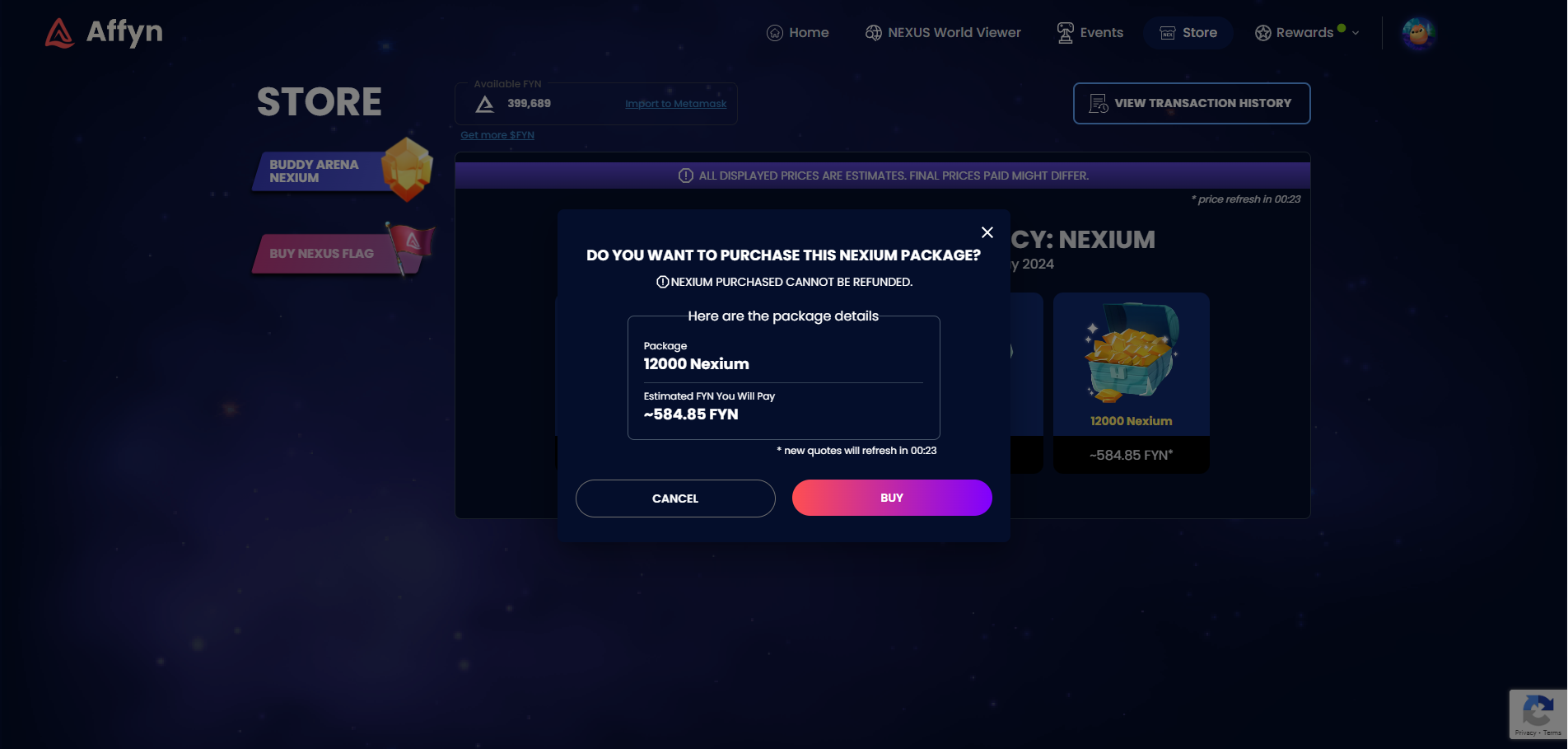This screenshot has height=749, width=1568.
Task: Click the Events trophy icon
Action: [1066, 33]
